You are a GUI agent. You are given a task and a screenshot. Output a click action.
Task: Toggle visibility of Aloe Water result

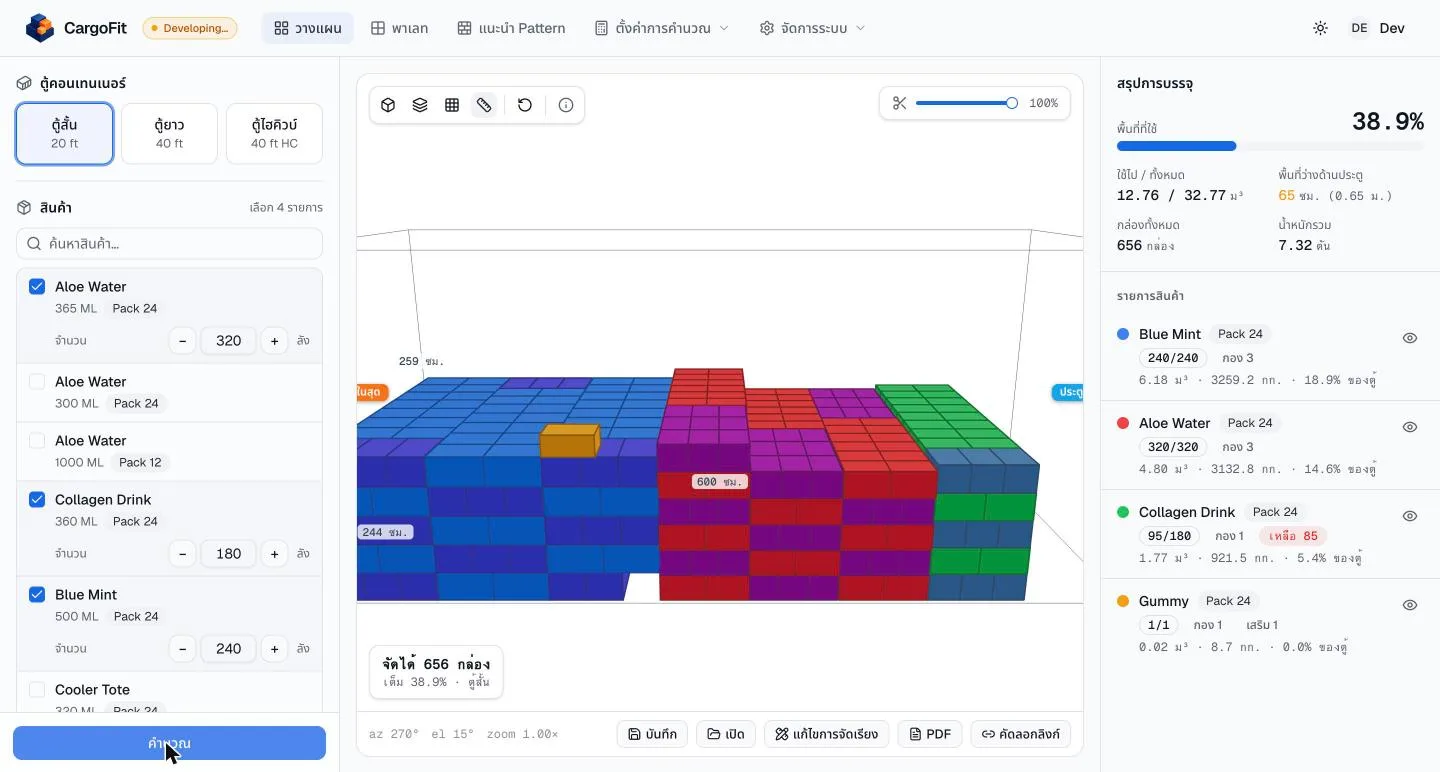(x=1410, y=427)
